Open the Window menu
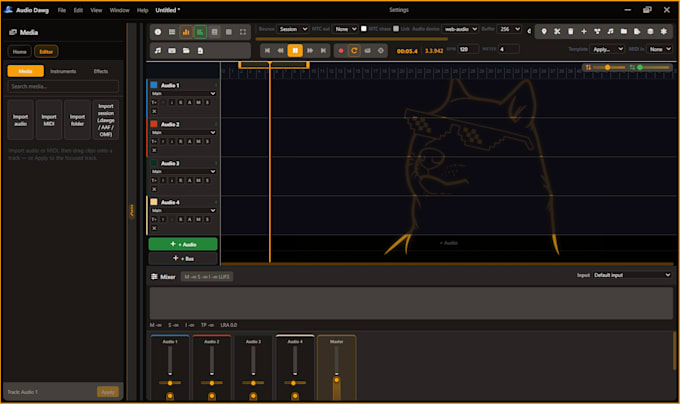The image size is (680, 404). [119, 10]
